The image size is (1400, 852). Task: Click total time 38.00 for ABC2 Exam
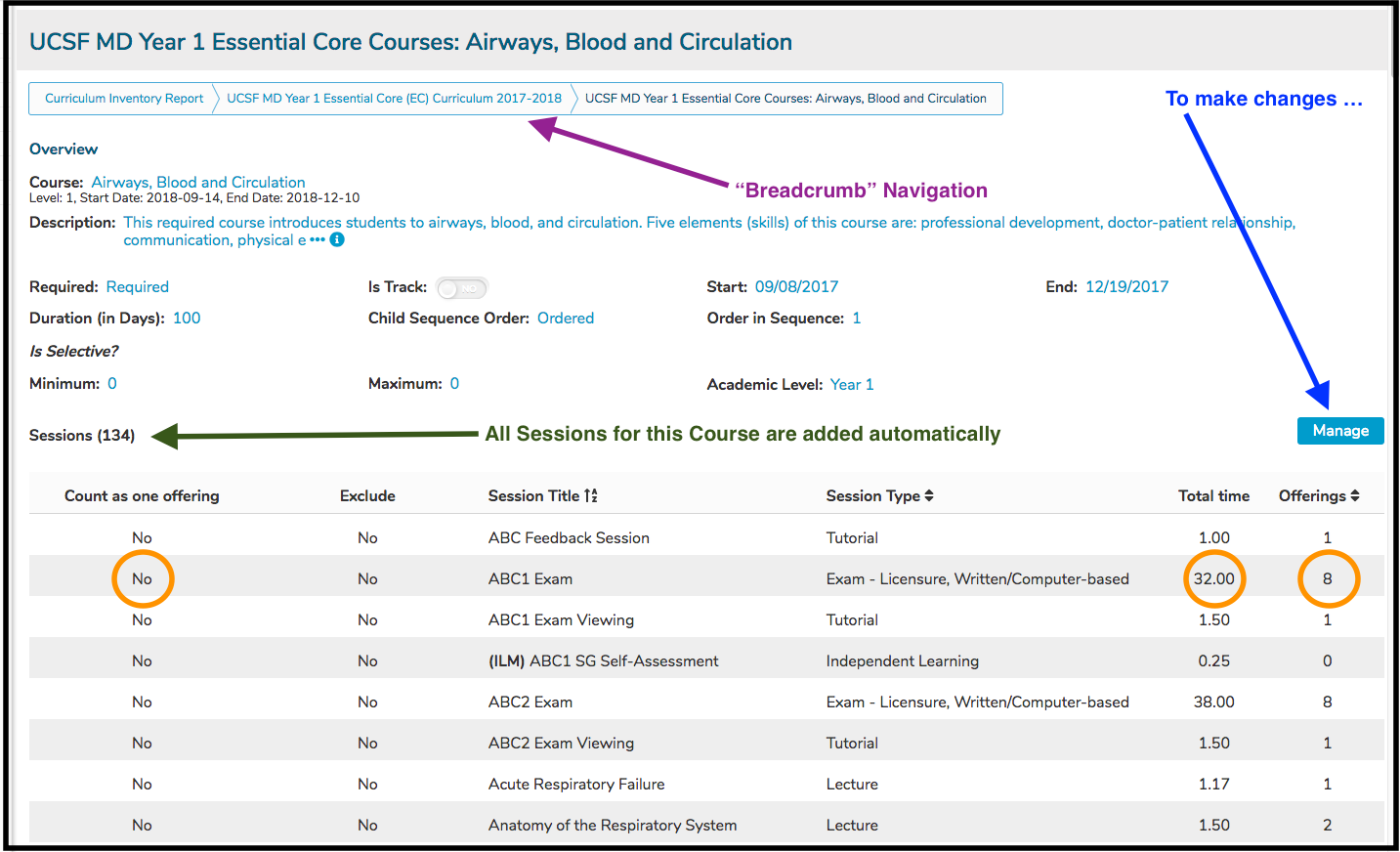point(1213,702)
